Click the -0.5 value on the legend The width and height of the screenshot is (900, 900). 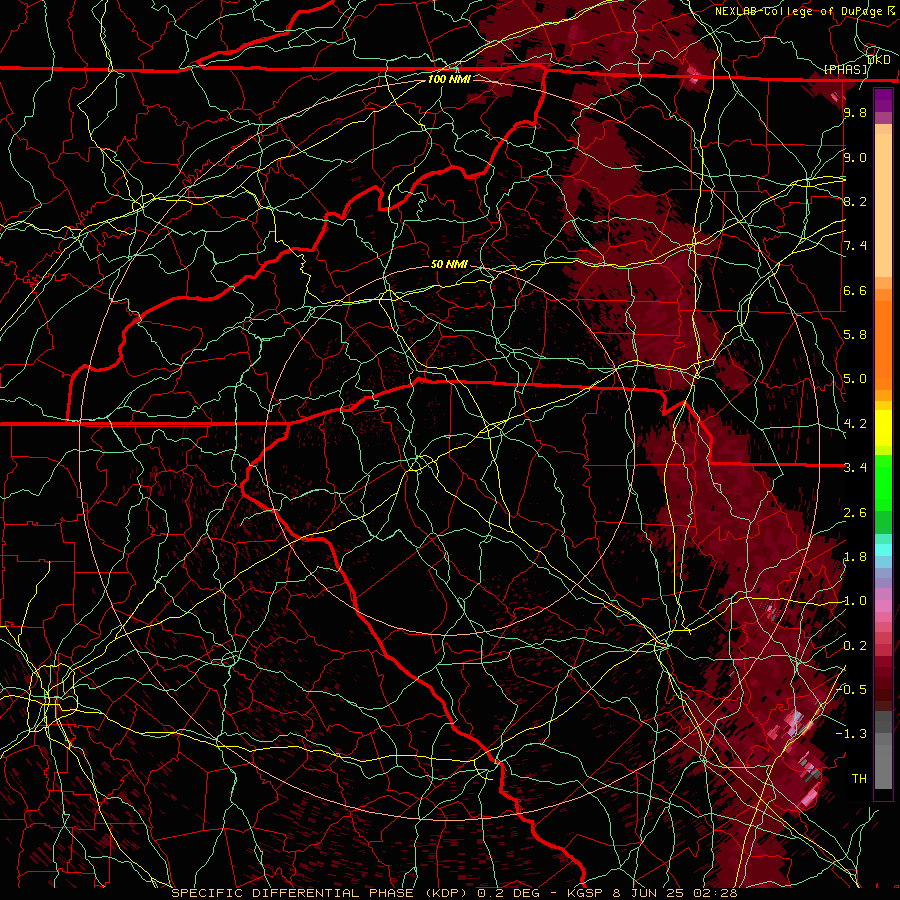[852, 690]
